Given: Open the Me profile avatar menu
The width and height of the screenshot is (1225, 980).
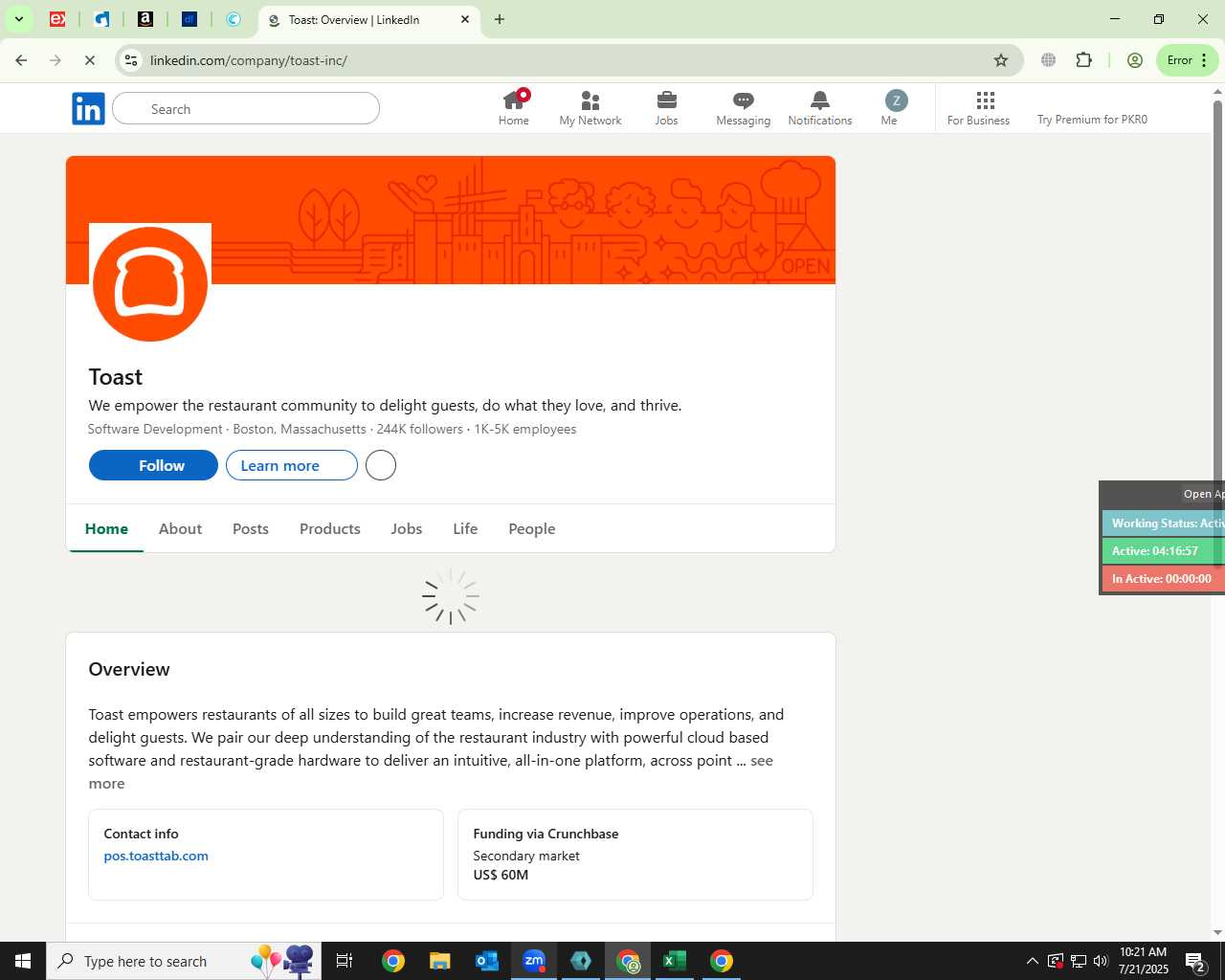Looking at the screenshot, I should coord(895,108).
